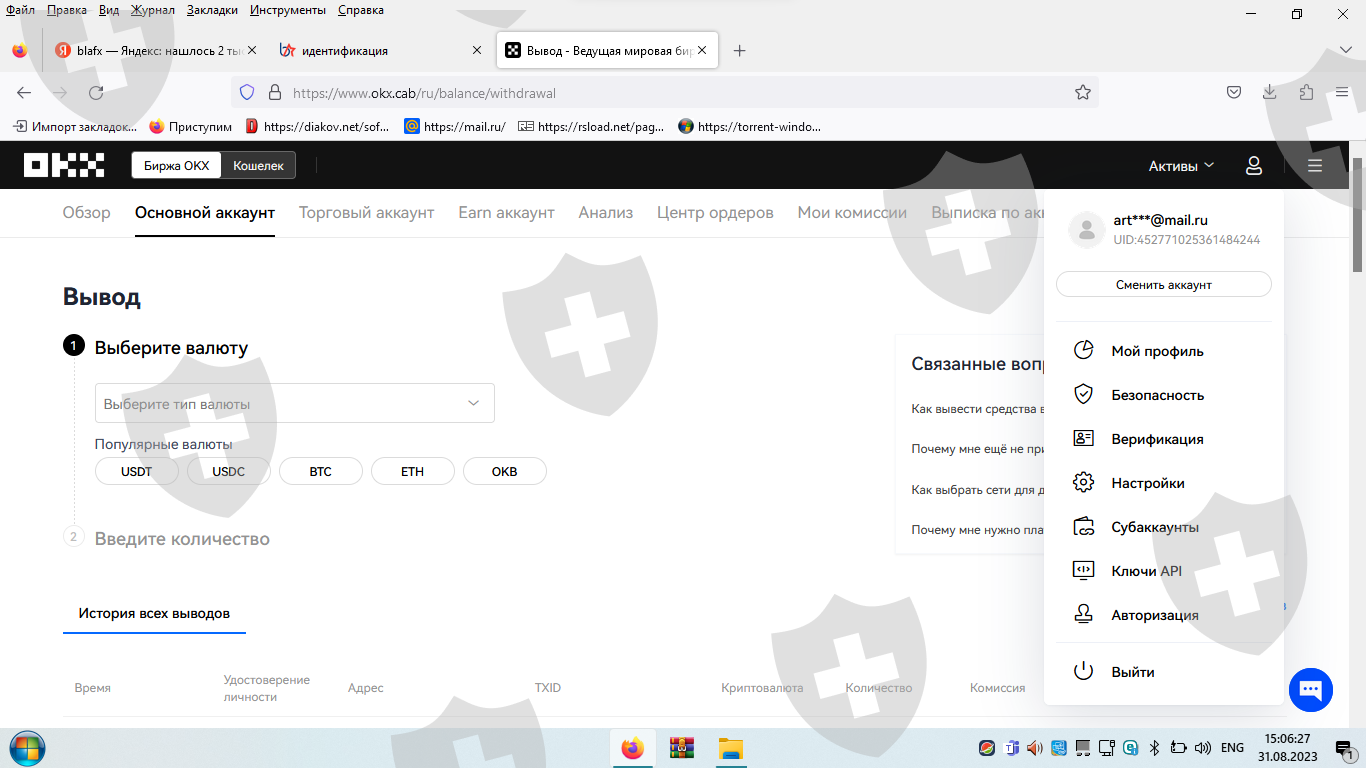Click the Bluetooth icon in system tray

pos(1153,747)
